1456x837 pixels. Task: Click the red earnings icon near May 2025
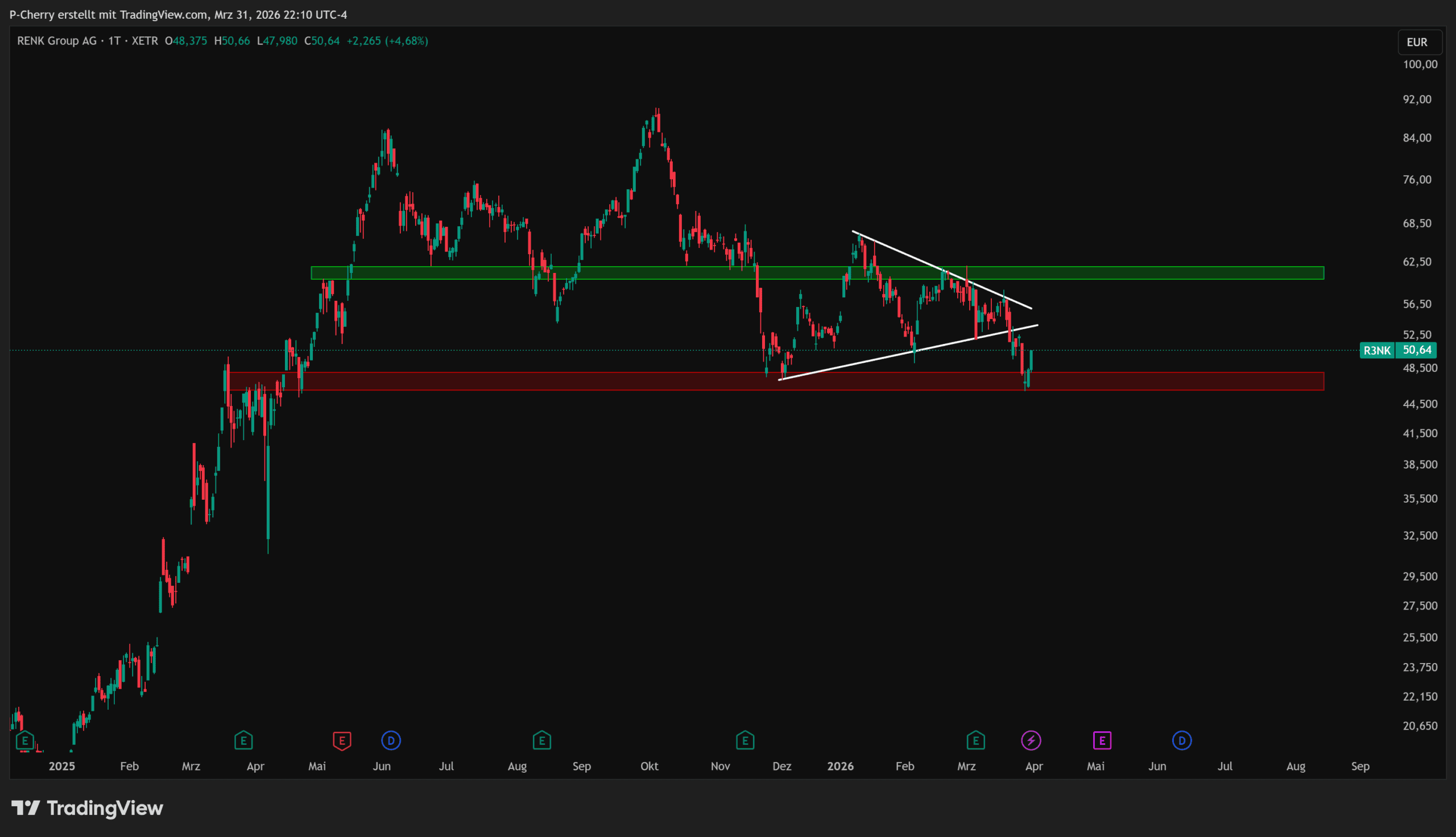[x=341, y=740]
